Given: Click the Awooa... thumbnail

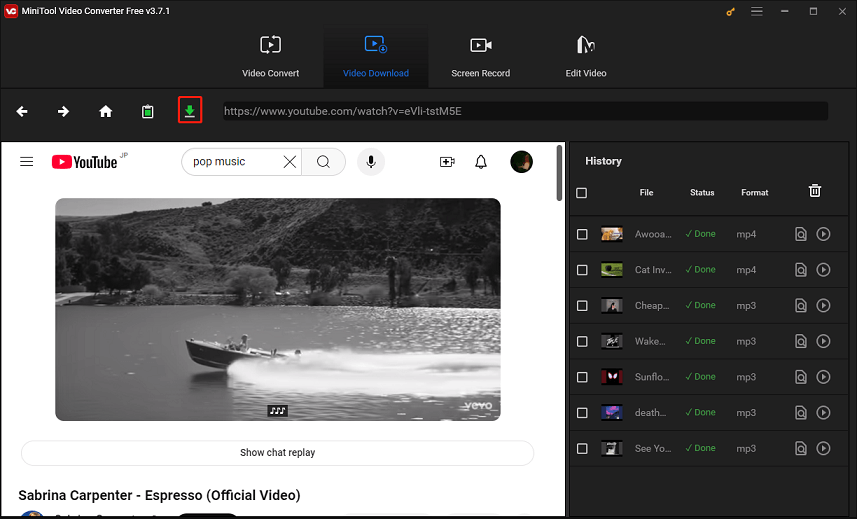Looking at the screenshot, I should [612, 234].
